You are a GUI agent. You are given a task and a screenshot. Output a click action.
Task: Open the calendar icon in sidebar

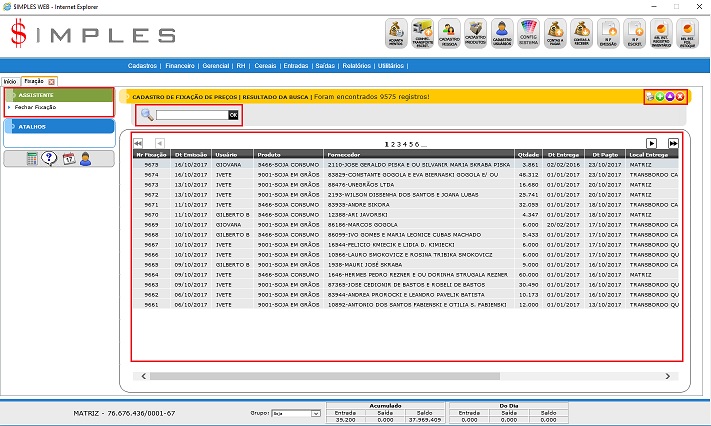[68, 158]
